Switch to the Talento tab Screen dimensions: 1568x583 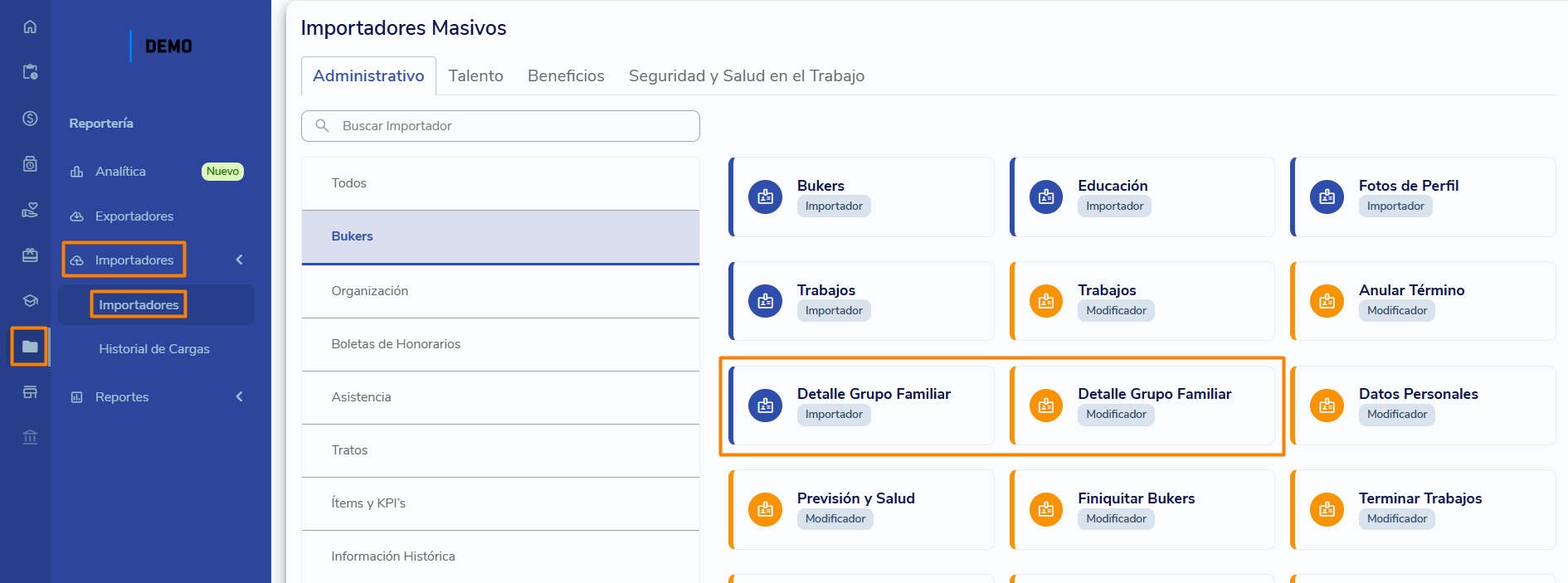pyautogui.click(x=476, y=75)
